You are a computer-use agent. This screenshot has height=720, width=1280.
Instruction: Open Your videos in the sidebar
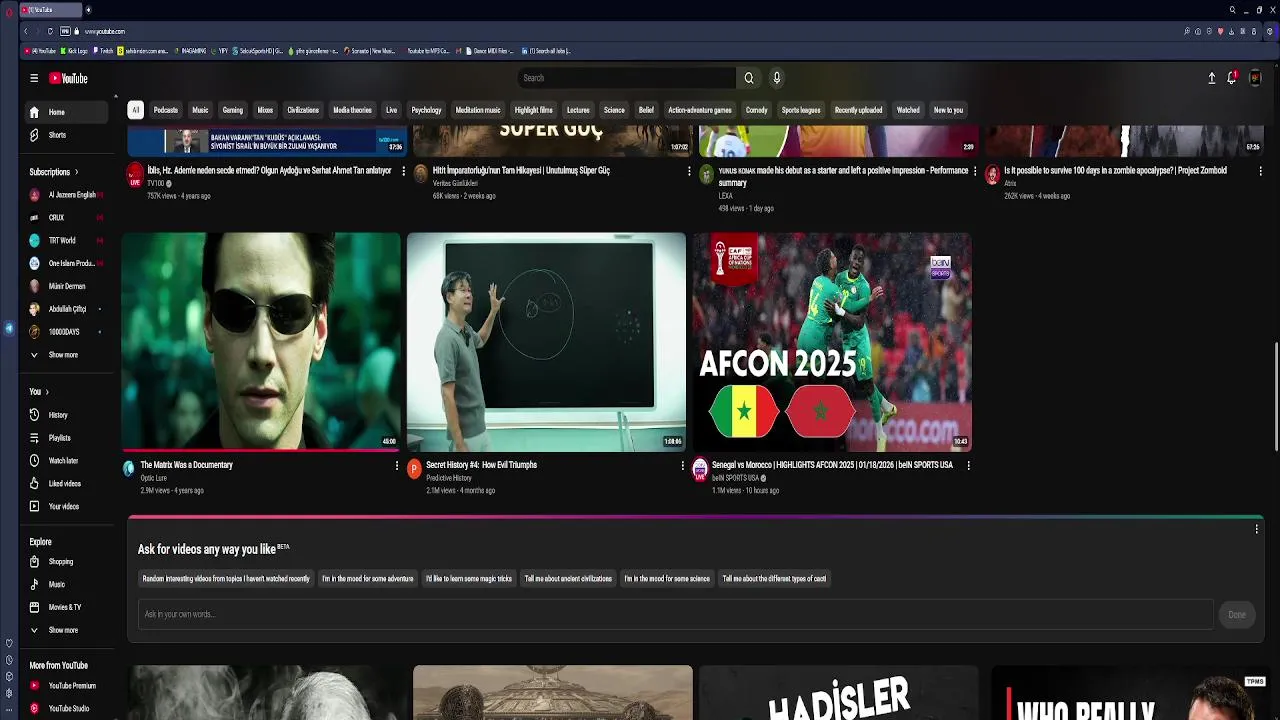[64, 507]
